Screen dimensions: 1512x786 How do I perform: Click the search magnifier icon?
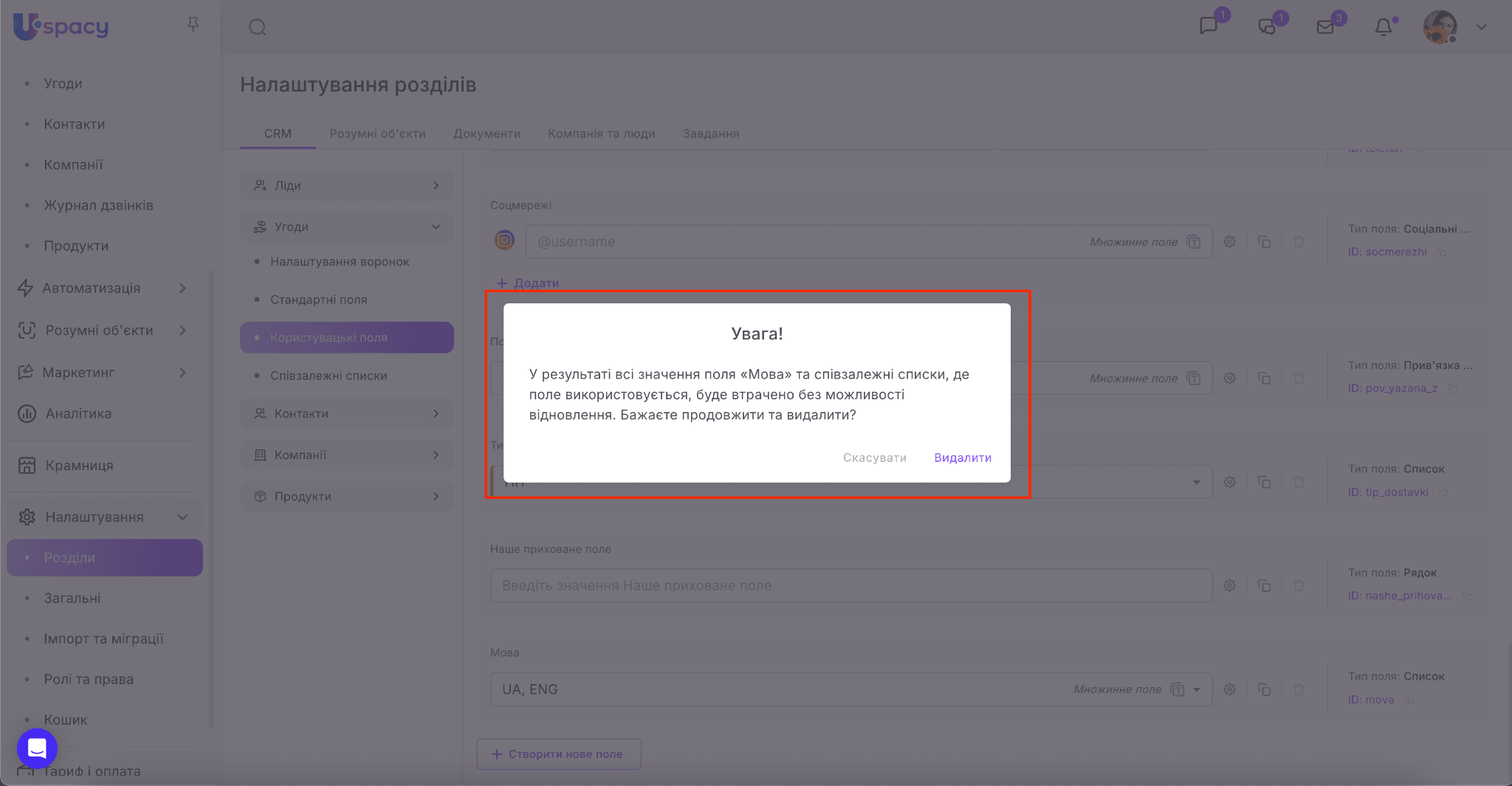coord(257,27)
